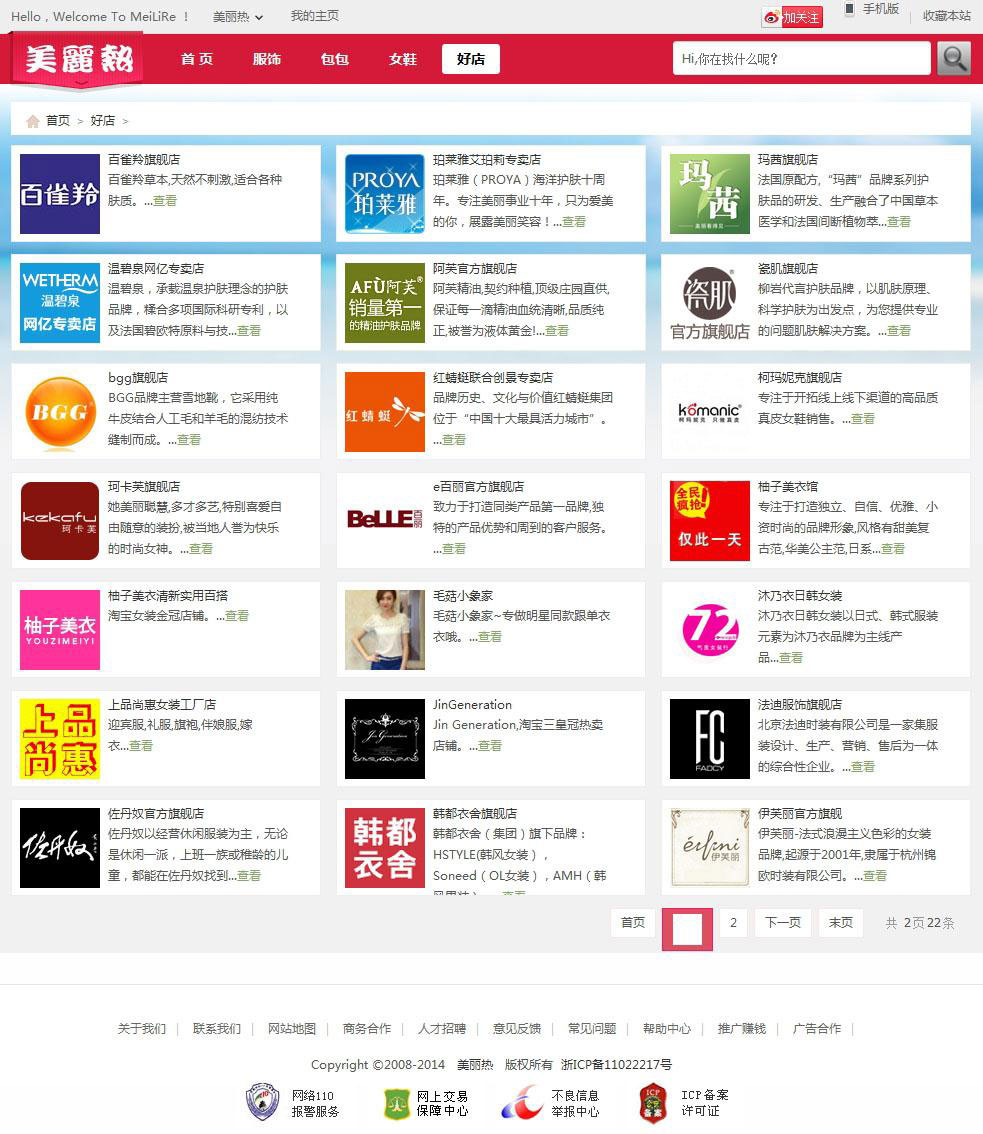
Task: Click the breadcrumb home icon
Action: click(33, 121)
